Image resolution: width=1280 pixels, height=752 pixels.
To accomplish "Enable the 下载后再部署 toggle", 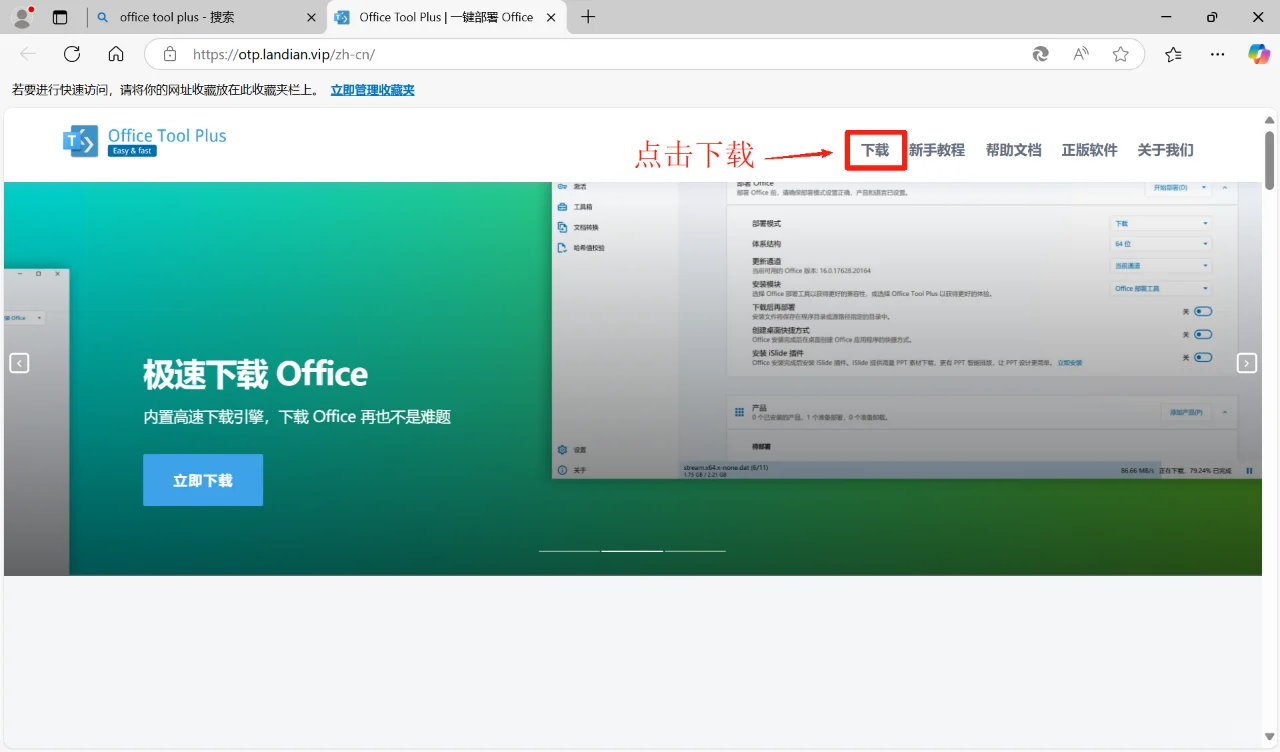I will click(x=1202, y=311).
